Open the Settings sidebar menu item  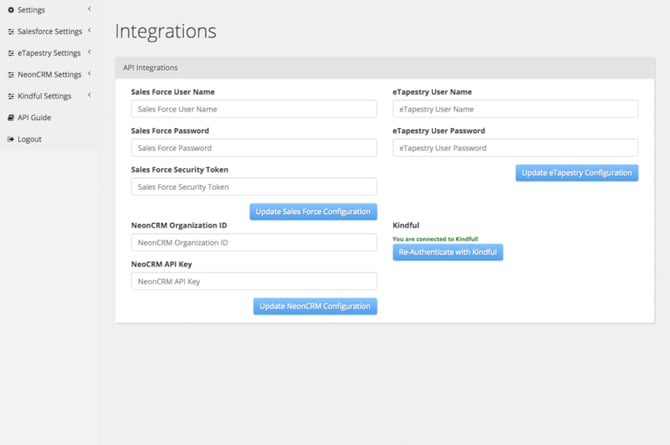pos(49,10)
